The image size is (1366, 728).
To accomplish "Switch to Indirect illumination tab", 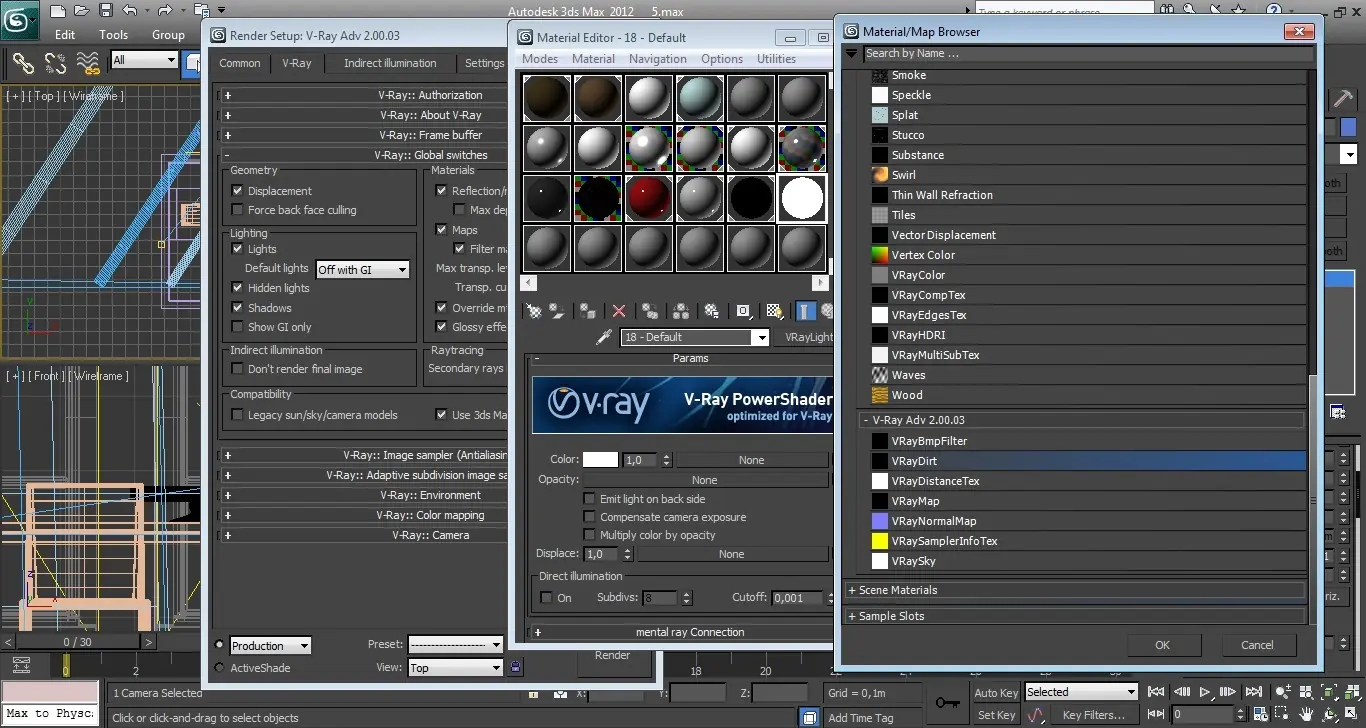I will [x=390, y=63].
